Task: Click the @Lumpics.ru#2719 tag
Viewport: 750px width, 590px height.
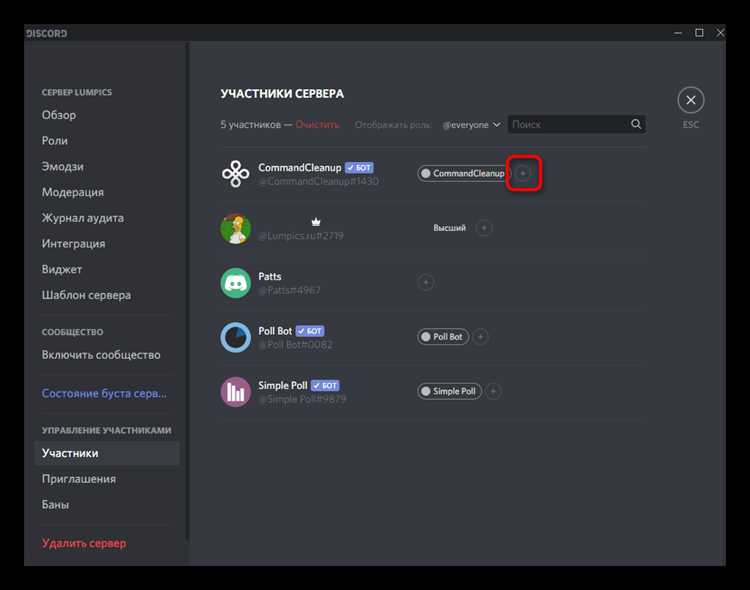Action: tap(301, 236)
